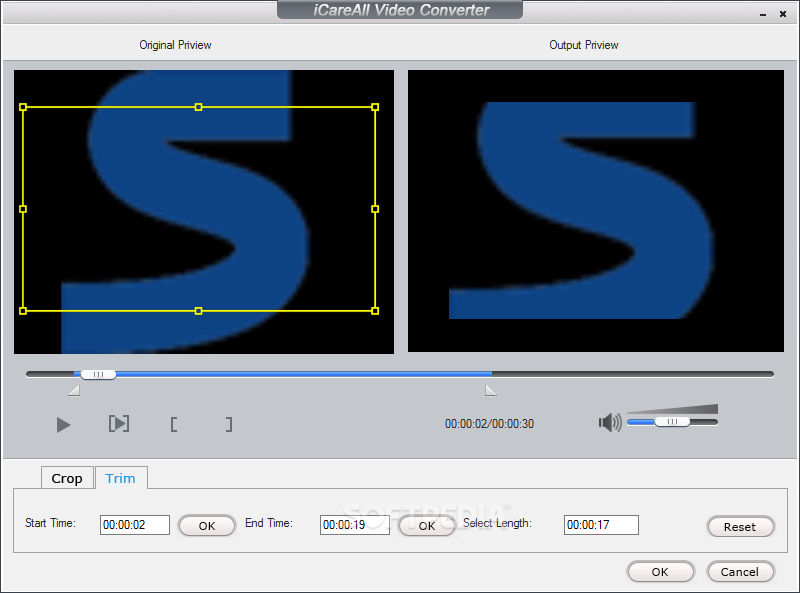800x593 pixels.
Task: Close the iCareAll Video Converter window
Action: tap(783, 14)
